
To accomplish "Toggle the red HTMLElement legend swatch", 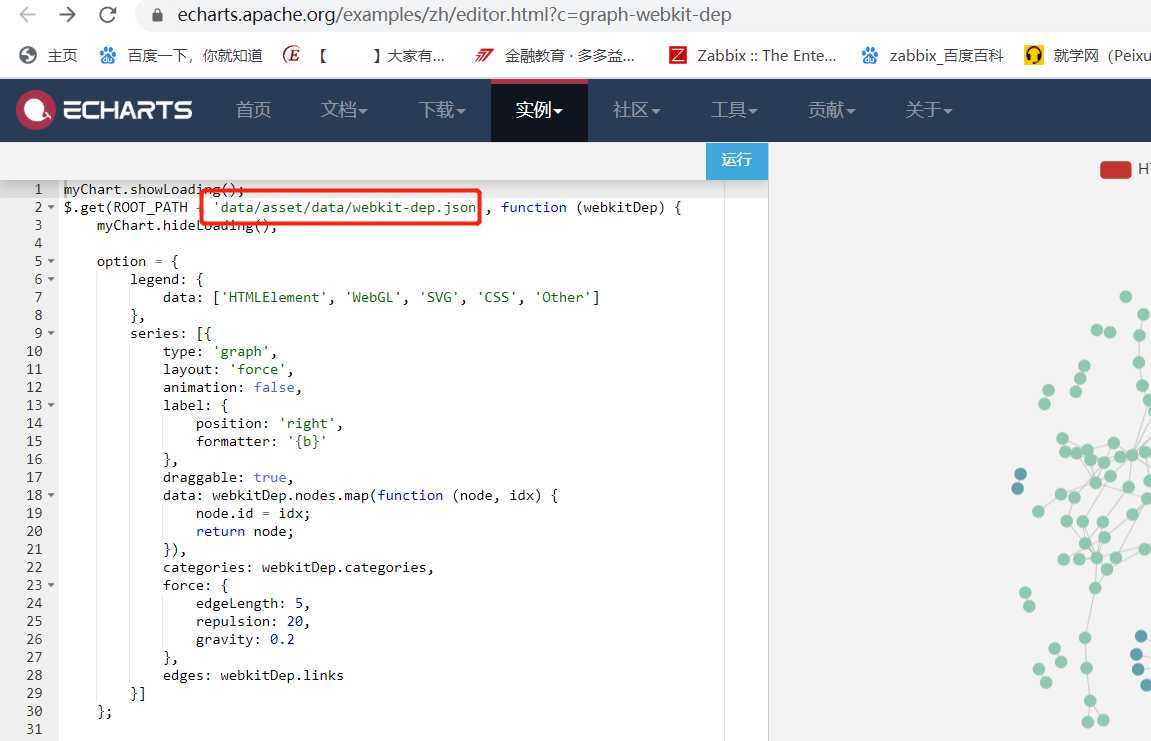I will [1115, 170].
